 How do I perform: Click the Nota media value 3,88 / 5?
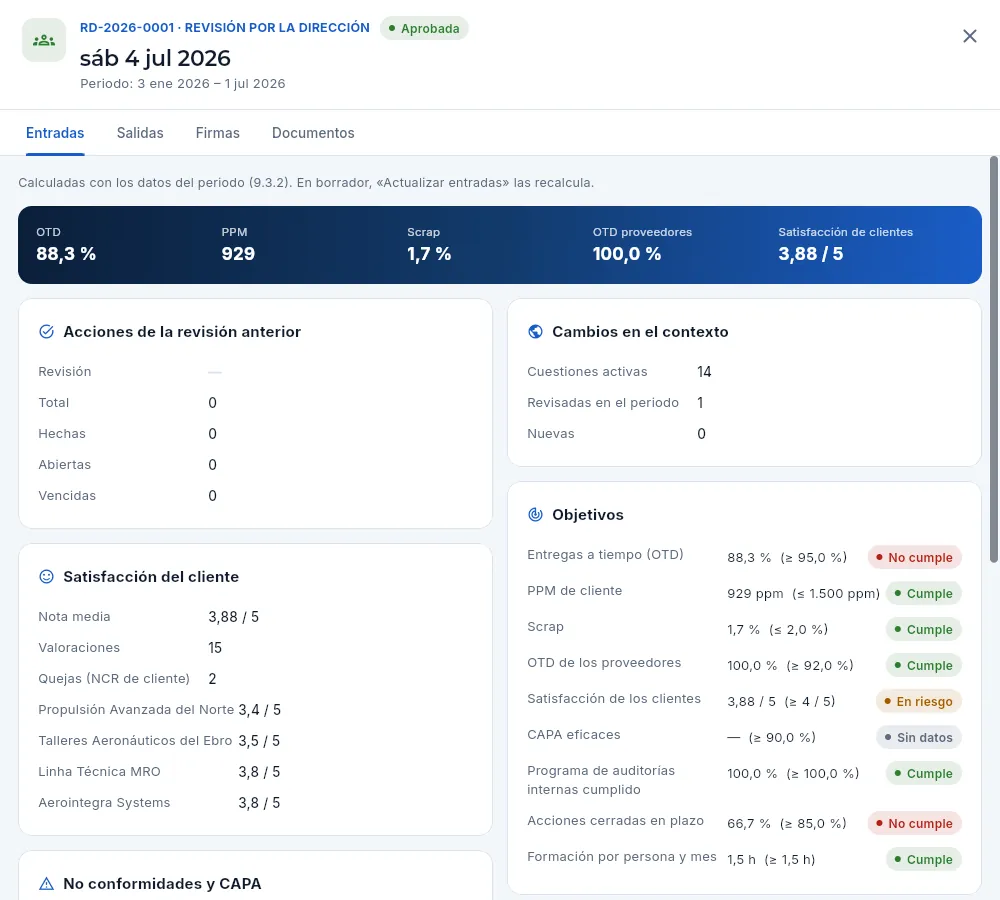pyautogui.click(x=233, y=617)
